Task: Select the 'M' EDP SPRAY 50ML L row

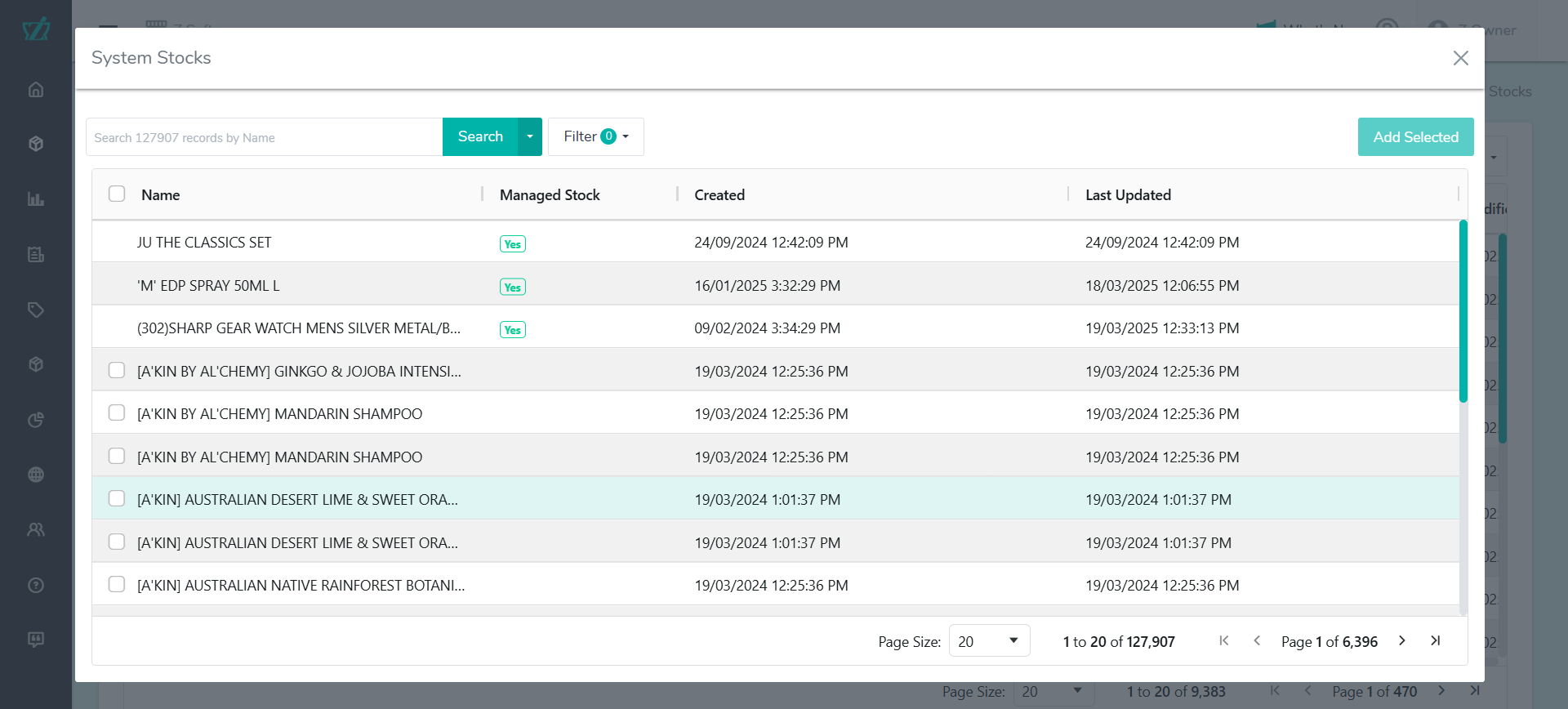Action: coord(775,285)
